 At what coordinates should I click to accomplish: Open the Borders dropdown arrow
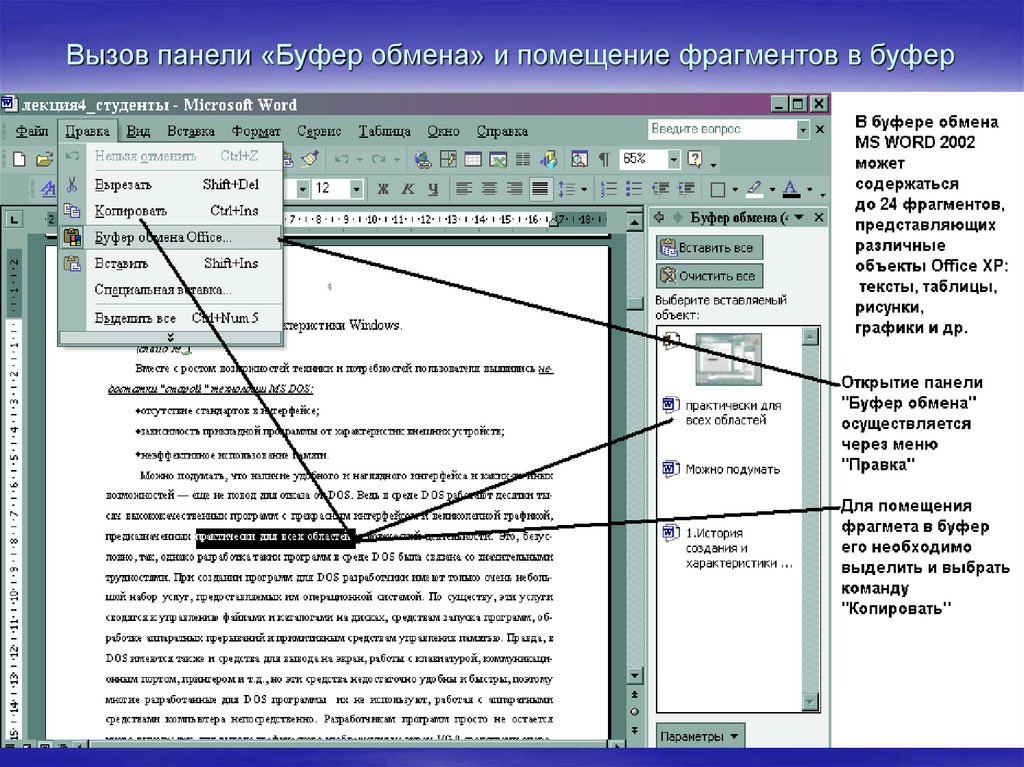(x=735, y=190)
